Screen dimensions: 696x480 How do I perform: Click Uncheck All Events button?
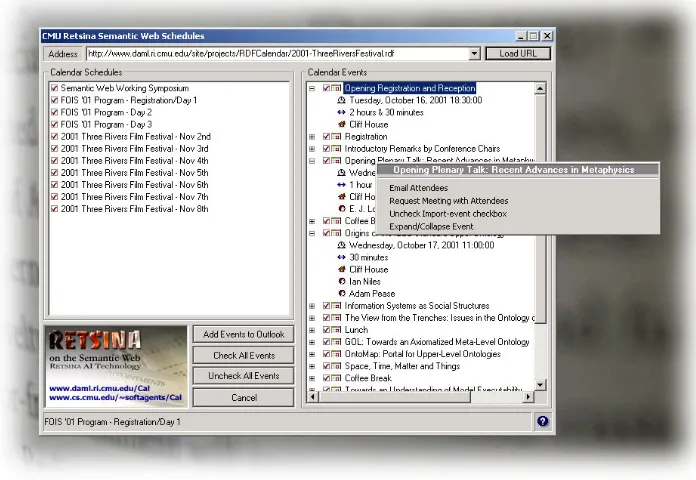243,376
